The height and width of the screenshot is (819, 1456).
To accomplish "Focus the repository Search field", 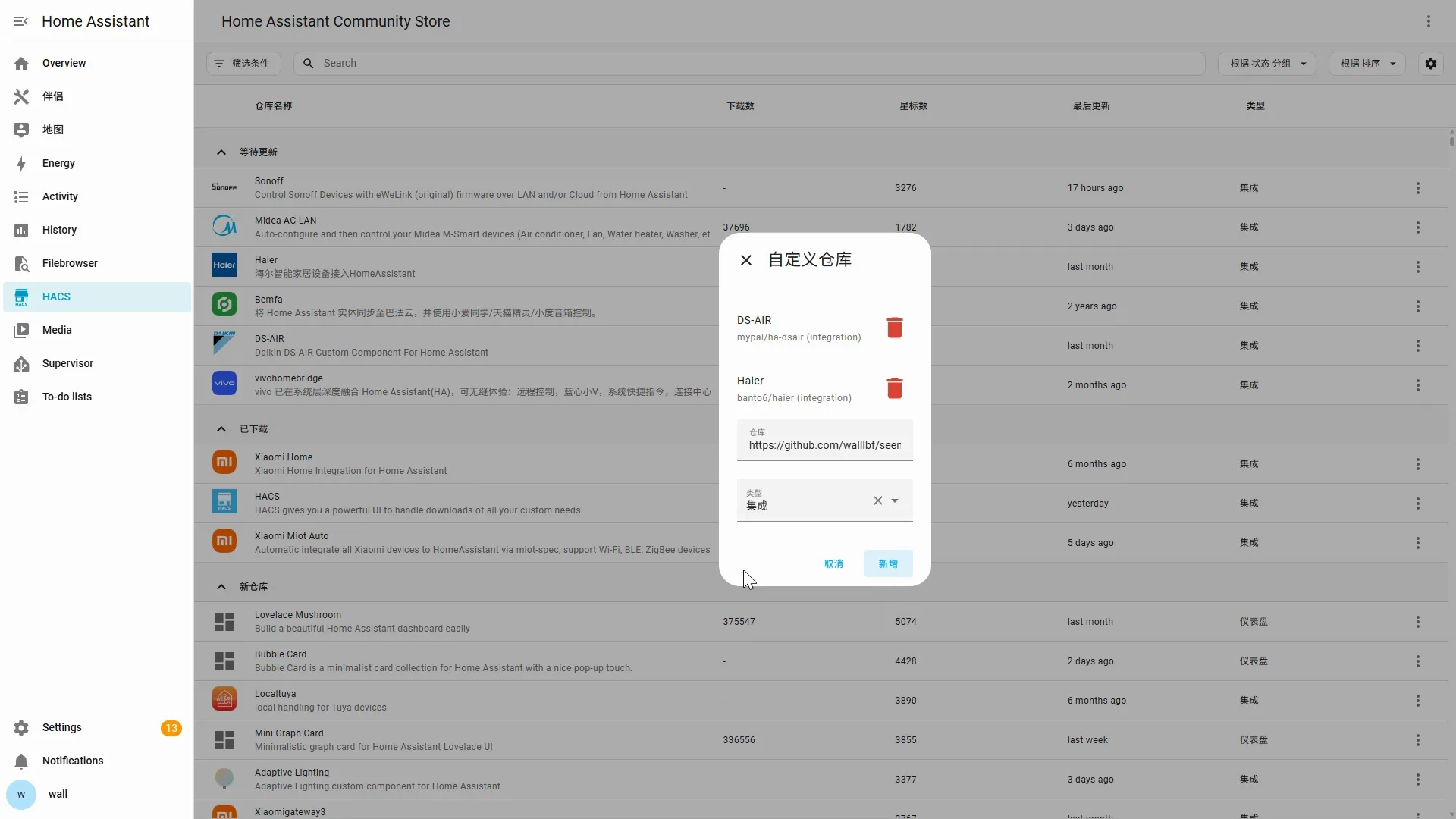I will tap(749, 63).
